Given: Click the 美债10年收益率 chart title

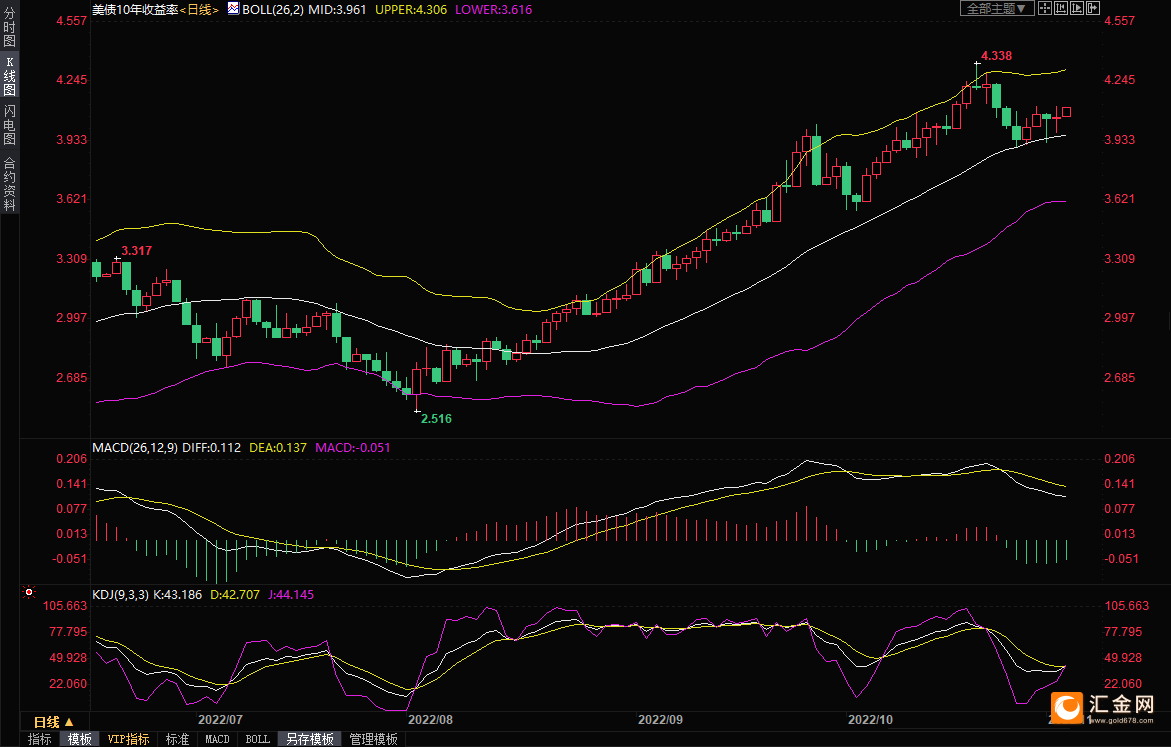Looking at the screenshot, I should (135, 10).
